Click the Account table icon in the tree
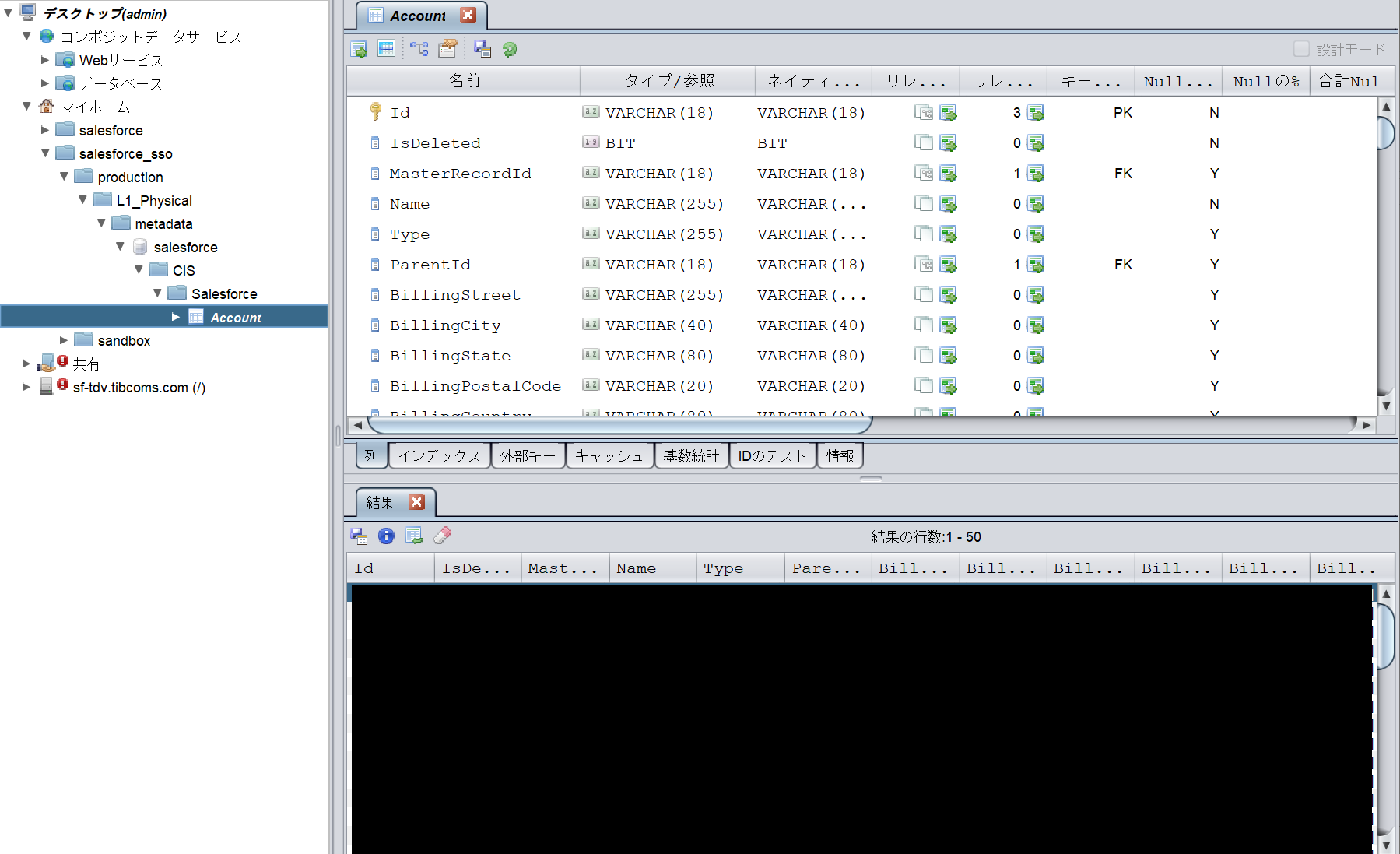This screenshot has height=854, width=1400. click(x=196, y=317)
